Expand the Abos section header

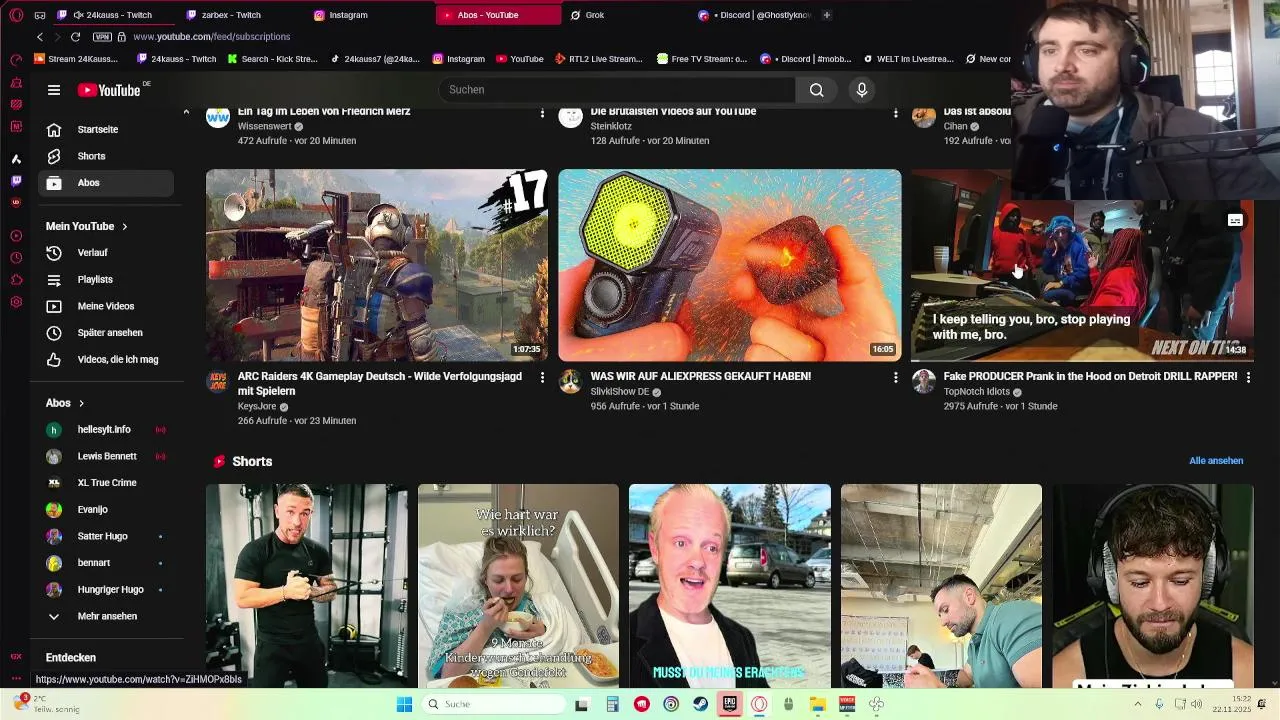pyautogui.click(x=65, y=403)
